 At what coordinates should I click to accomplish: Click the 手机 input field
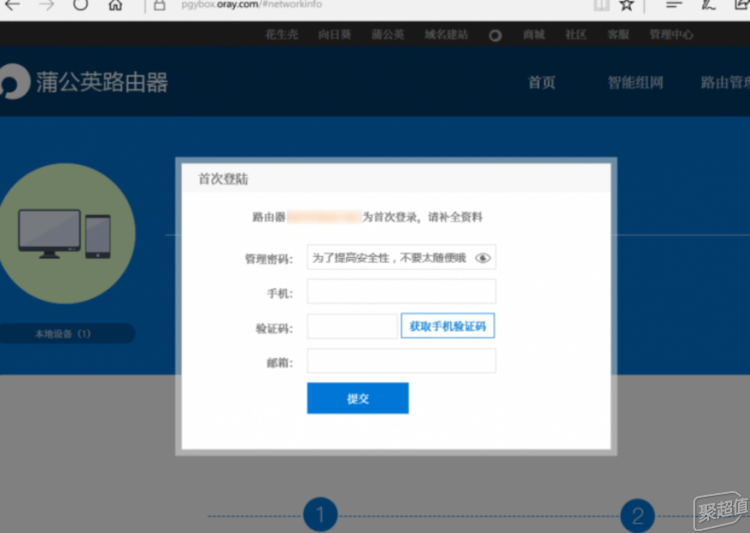pos(401,291)
